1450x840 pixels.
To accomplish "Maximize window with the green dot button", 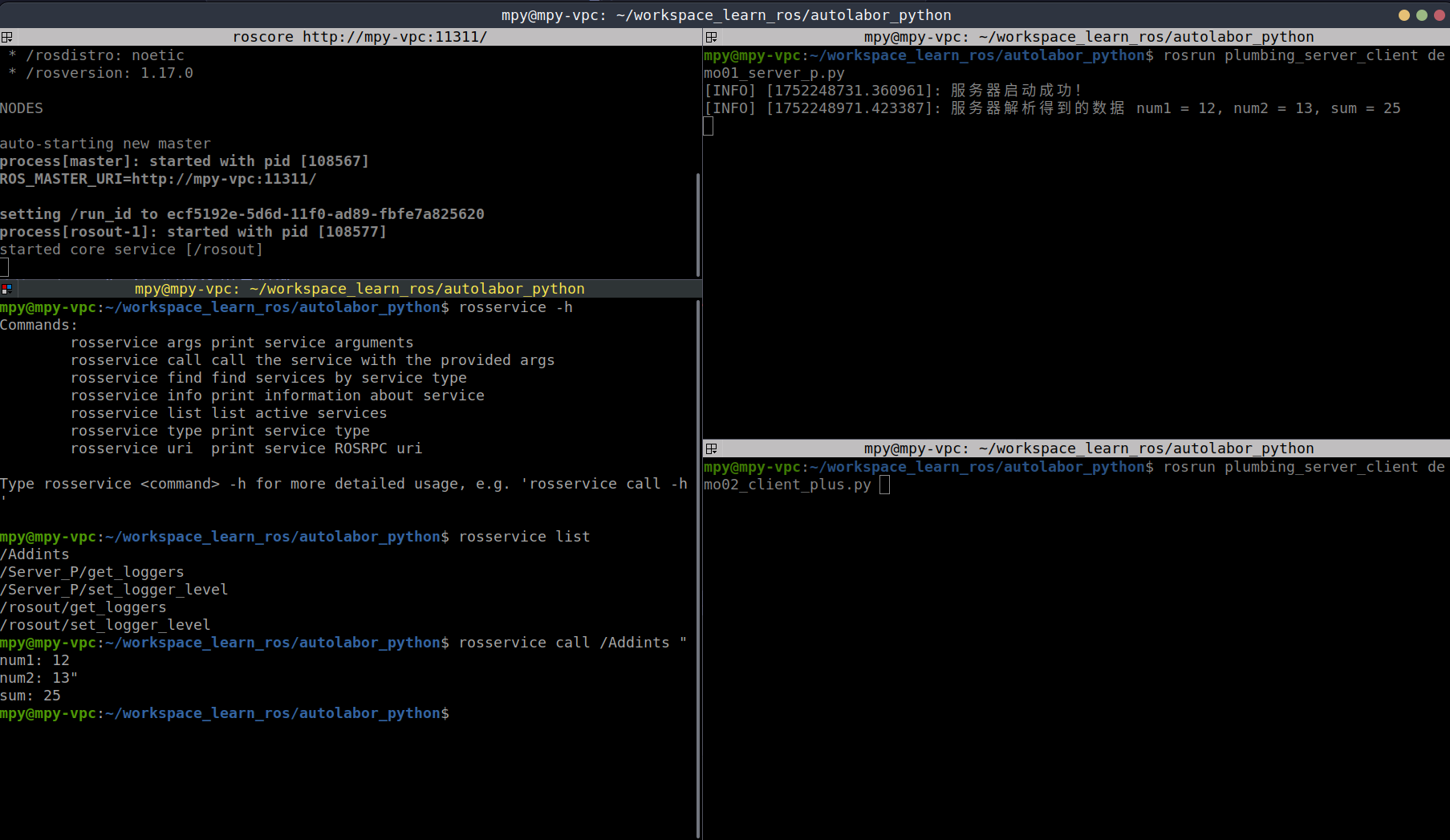I will pyautogui.click(x=1421, y=15).
